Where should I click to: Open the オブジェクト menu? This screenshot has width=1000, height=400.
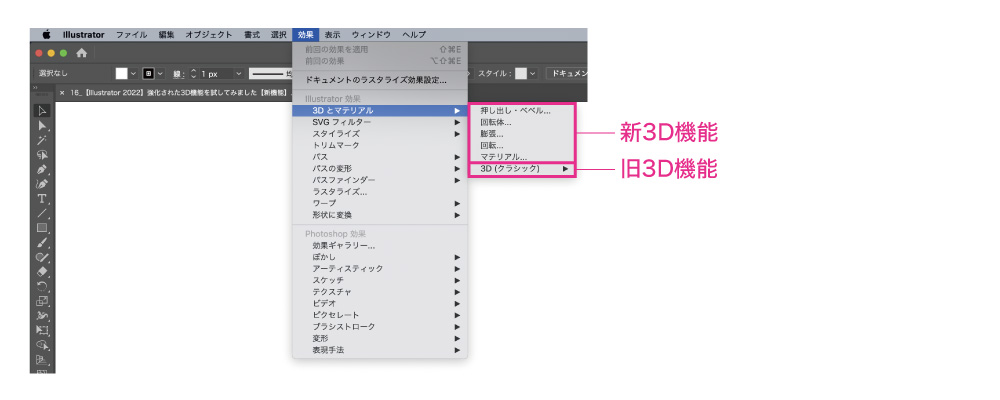pos(209,34)
